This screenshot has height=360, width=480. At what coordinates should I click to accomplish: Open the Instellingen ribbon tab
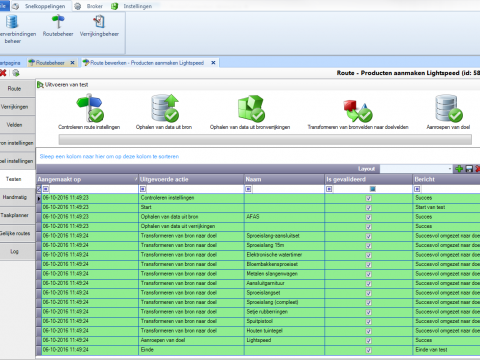point(132,6)
